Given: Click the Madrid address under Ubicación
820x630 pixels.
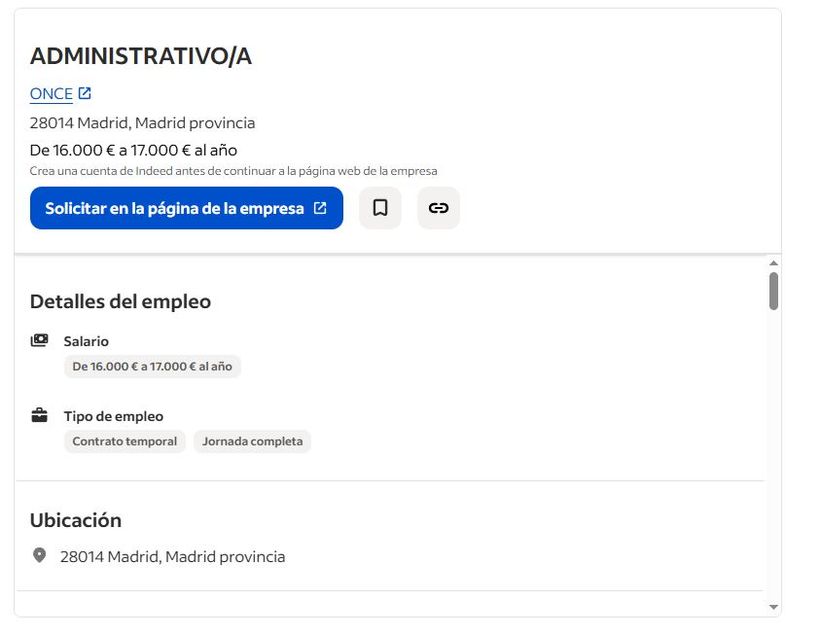Looking at the screenshot, I should click(x=172, y=556).
